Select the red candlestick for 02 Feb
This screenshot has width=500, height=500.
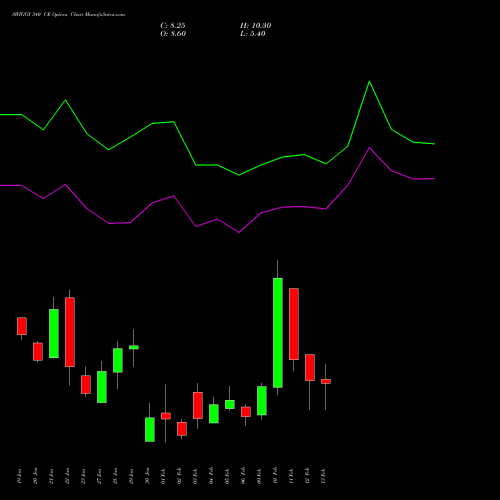click(182, 429)
